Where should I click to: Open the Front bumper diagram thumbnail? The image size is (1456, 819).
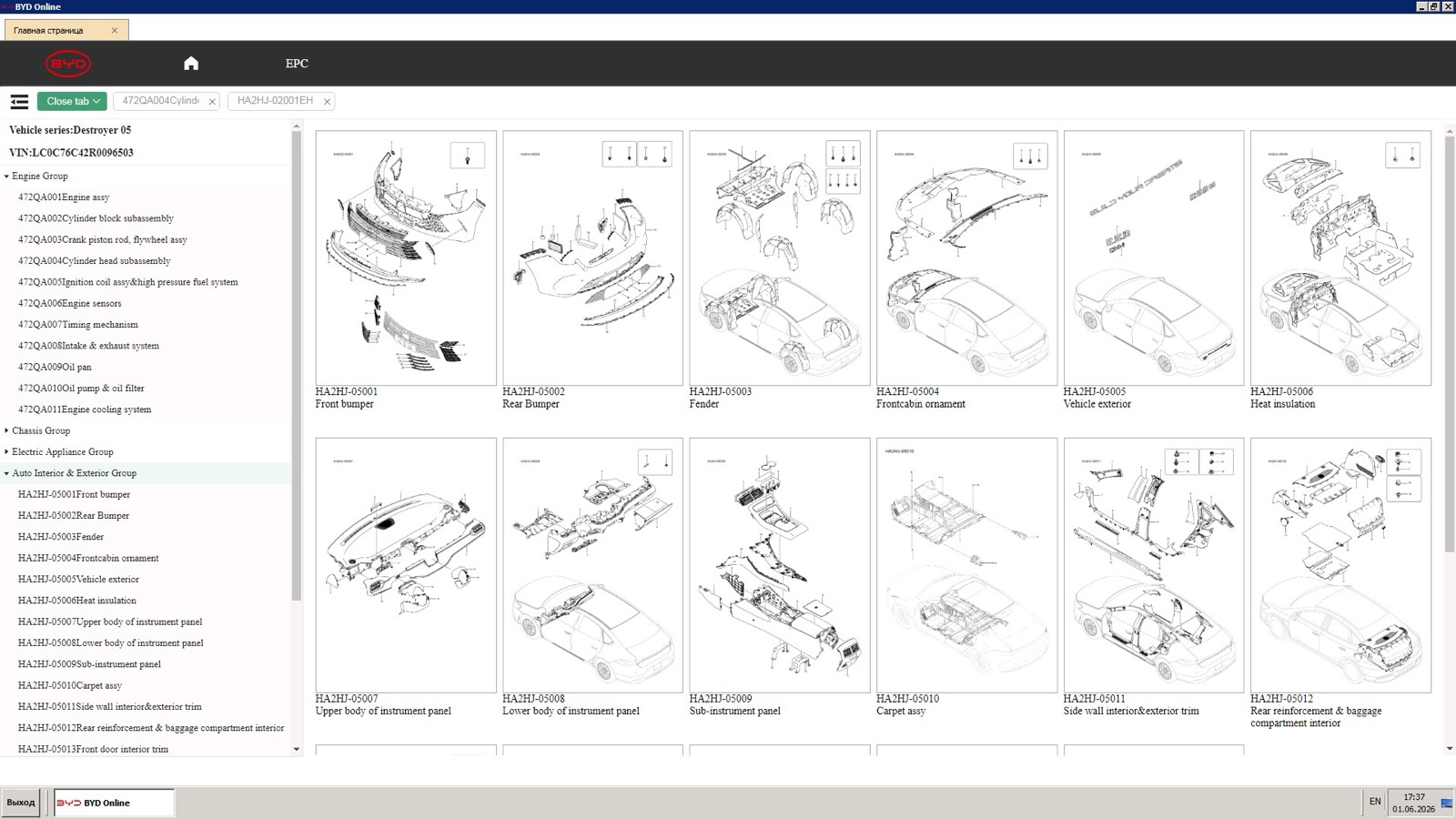pos(406,258)
